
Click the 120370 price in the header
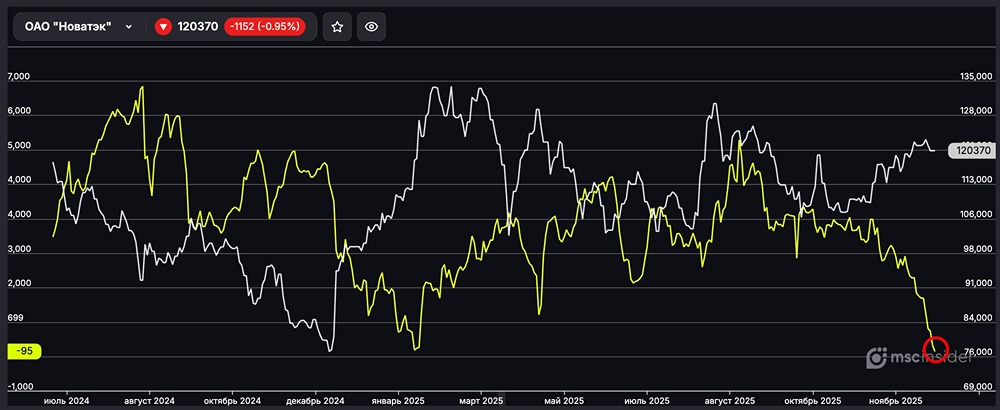coord(199,27)
